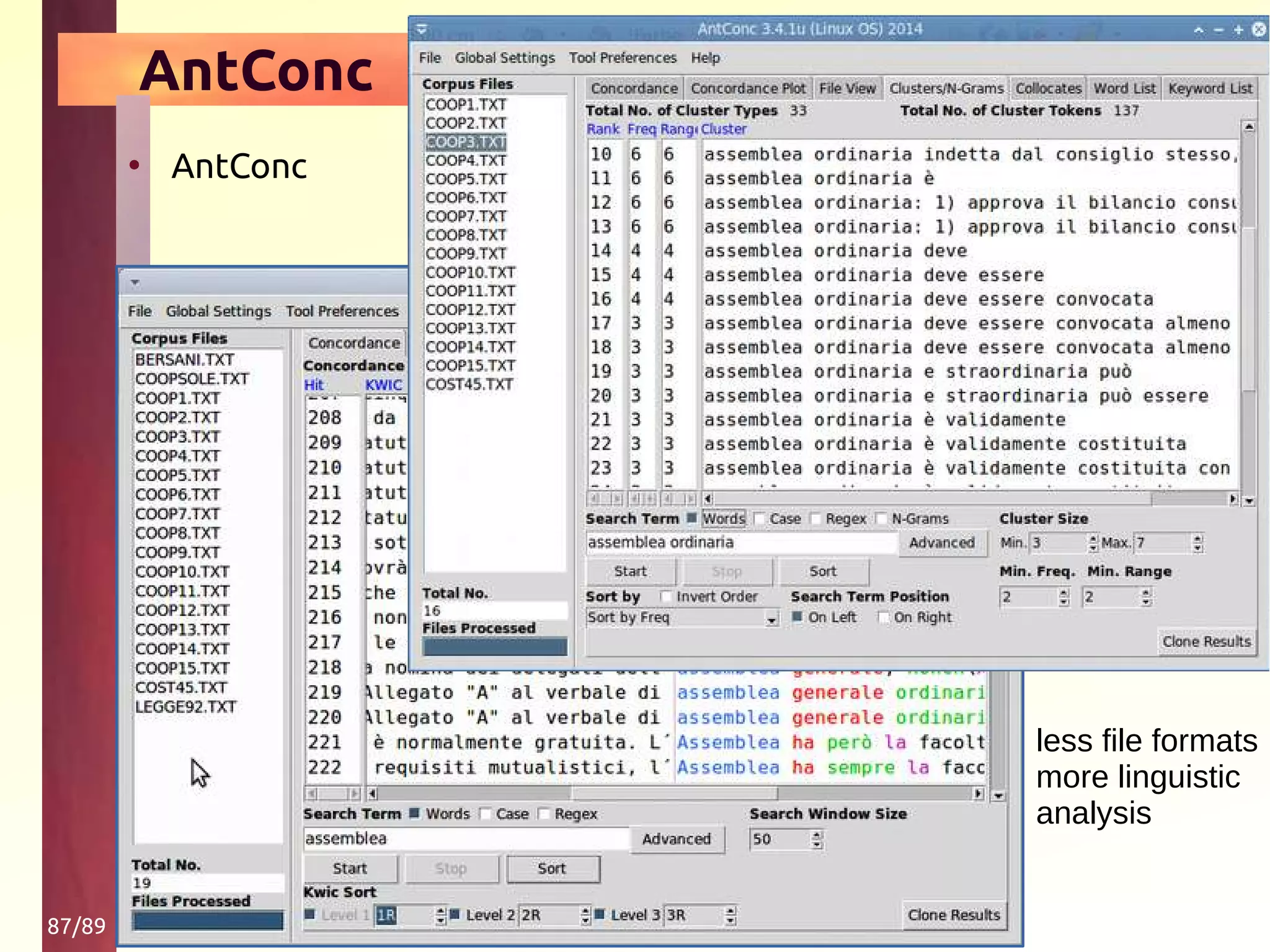Open the Help menu
This screenshot has width=1270, height=952.
705,58
